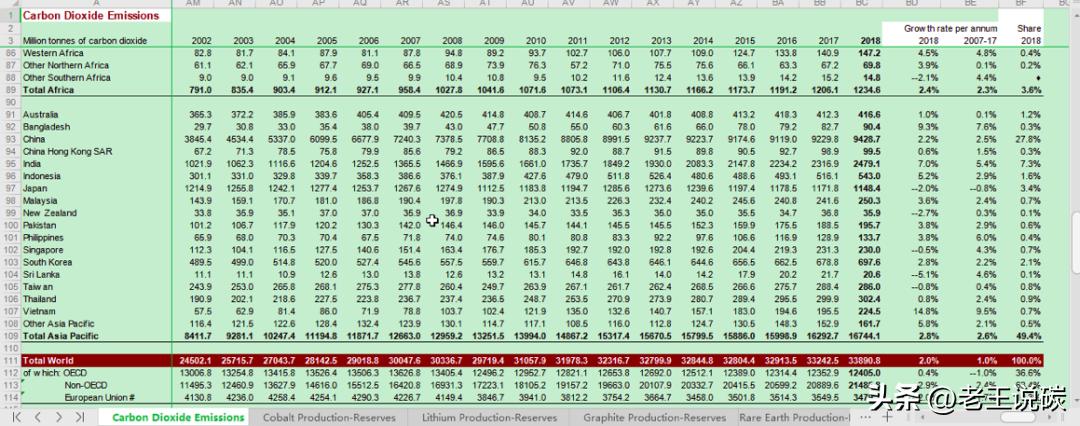
Task: Select the 'Taiwan' label cell
Action: [96, 287]
